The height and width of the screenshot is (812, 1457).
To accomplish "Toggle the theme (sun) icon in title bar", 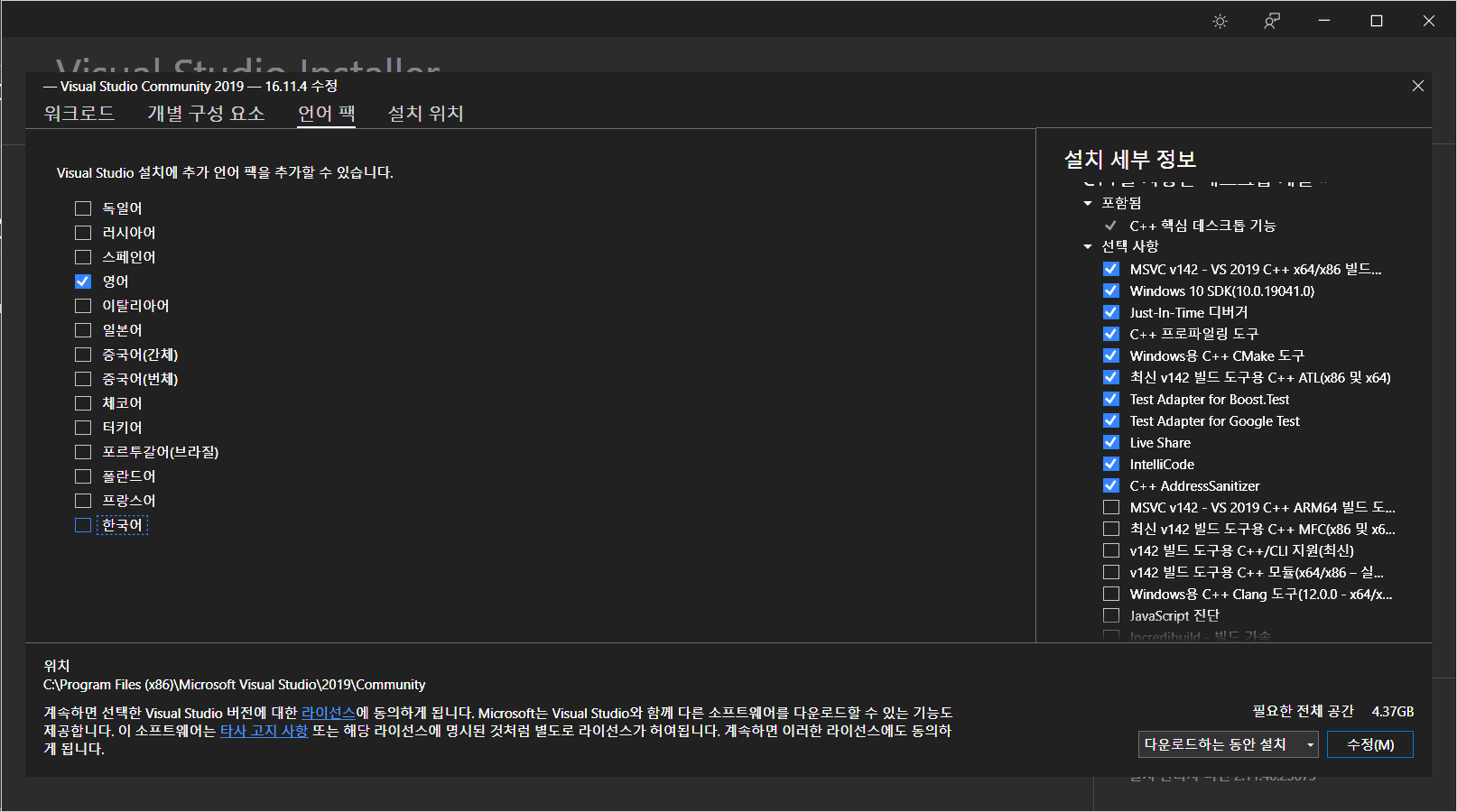I will click(1220, 21).
